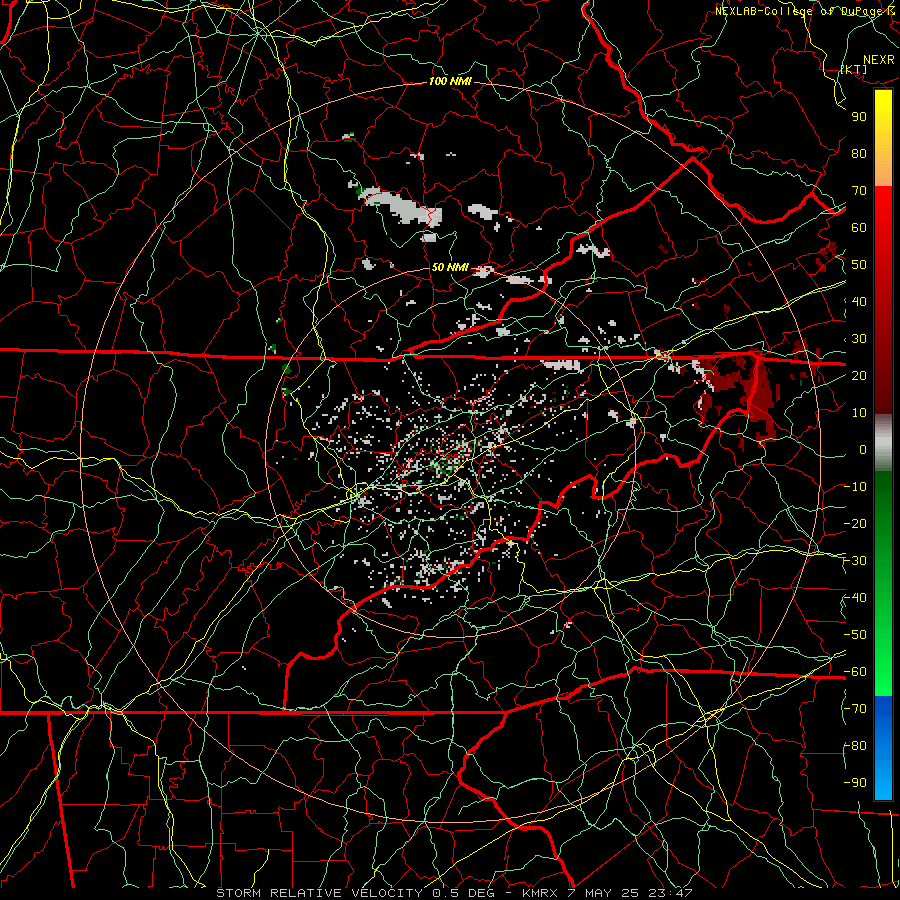
Task: Click the 90 value on the velocity scale
Action: pos(859,117)
